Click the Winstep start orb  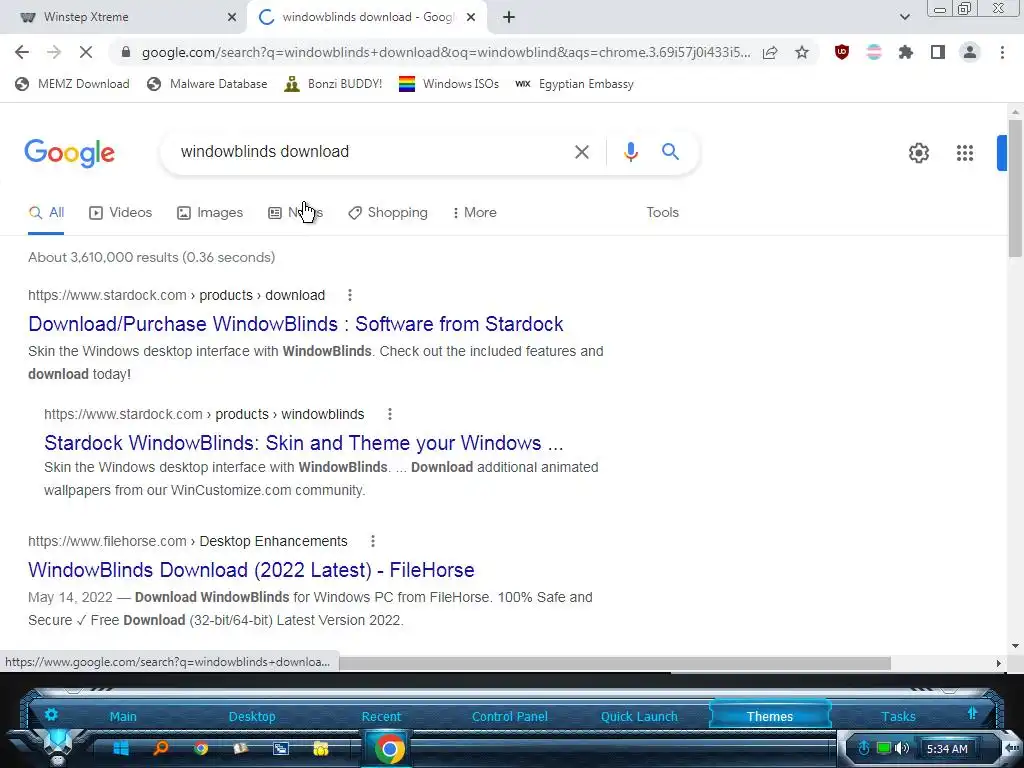pos(57,746)
